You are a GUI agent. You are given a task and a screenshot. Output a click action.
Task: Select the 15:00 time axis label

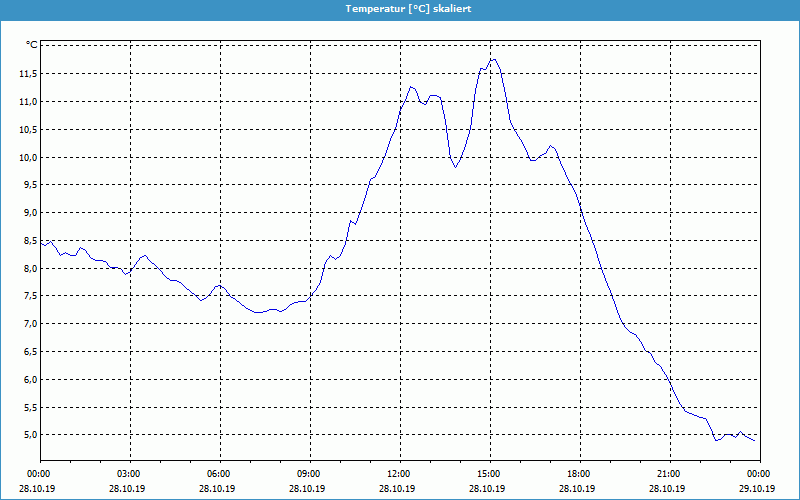coord(489,474)
